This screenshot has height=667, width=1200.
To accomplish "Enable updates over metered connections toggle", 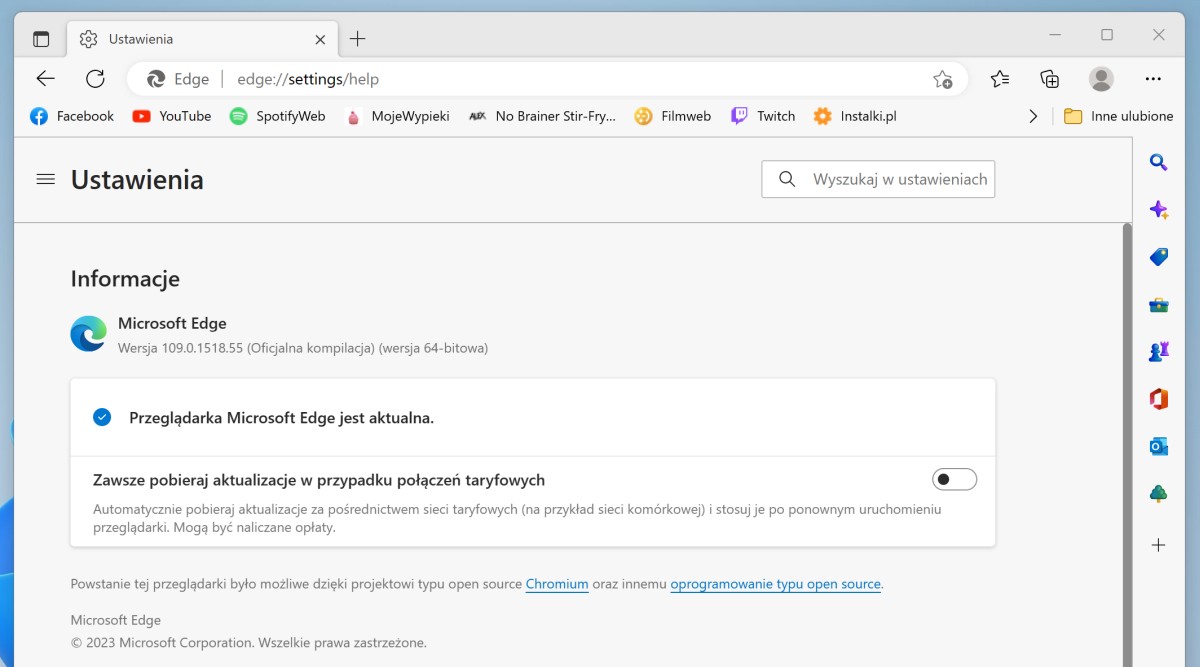I will click(x=954, y=480).
